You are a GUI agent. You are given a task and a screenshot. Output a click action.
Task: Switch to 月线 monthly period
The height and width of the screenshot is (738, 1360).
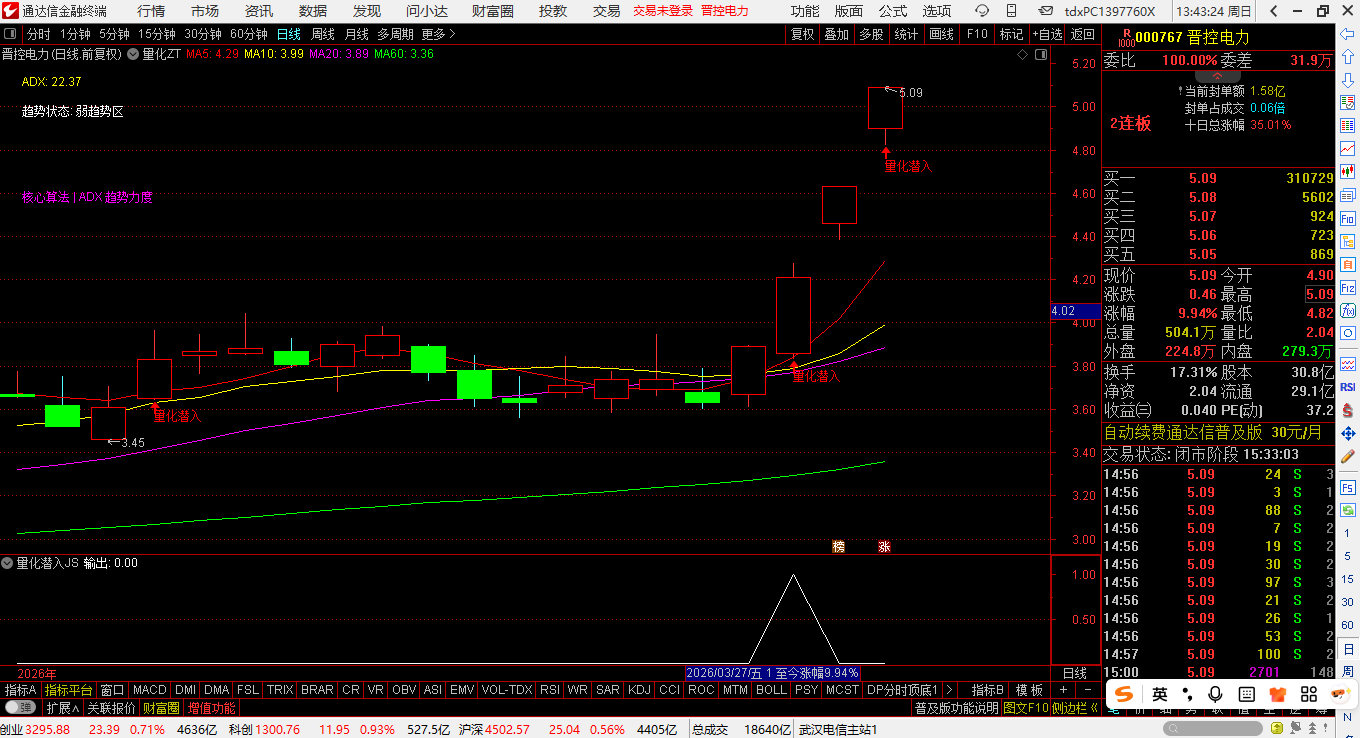tap(356, 34)
